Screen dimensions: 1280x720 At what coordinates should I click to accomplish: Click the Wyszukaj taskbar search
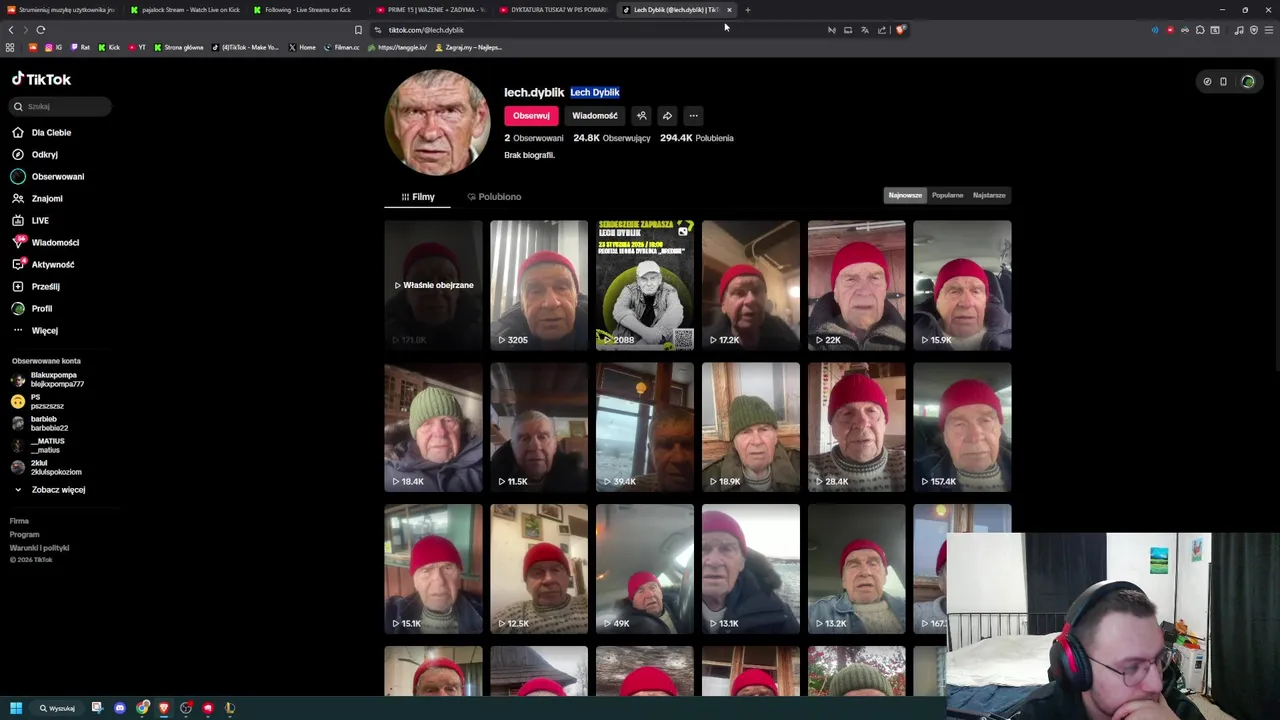point(57,708)
